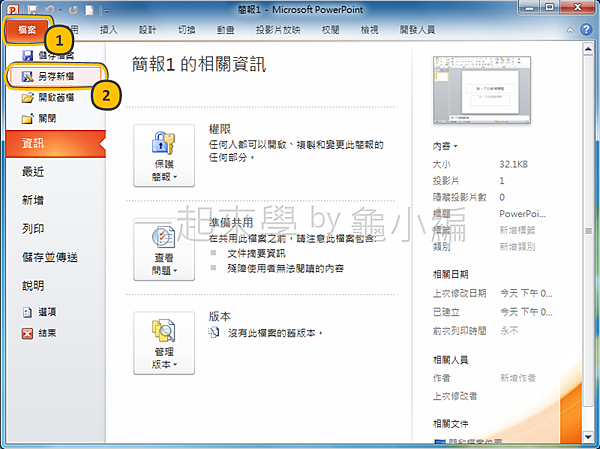Open the 最近 recent files section

tap(33, 172)
